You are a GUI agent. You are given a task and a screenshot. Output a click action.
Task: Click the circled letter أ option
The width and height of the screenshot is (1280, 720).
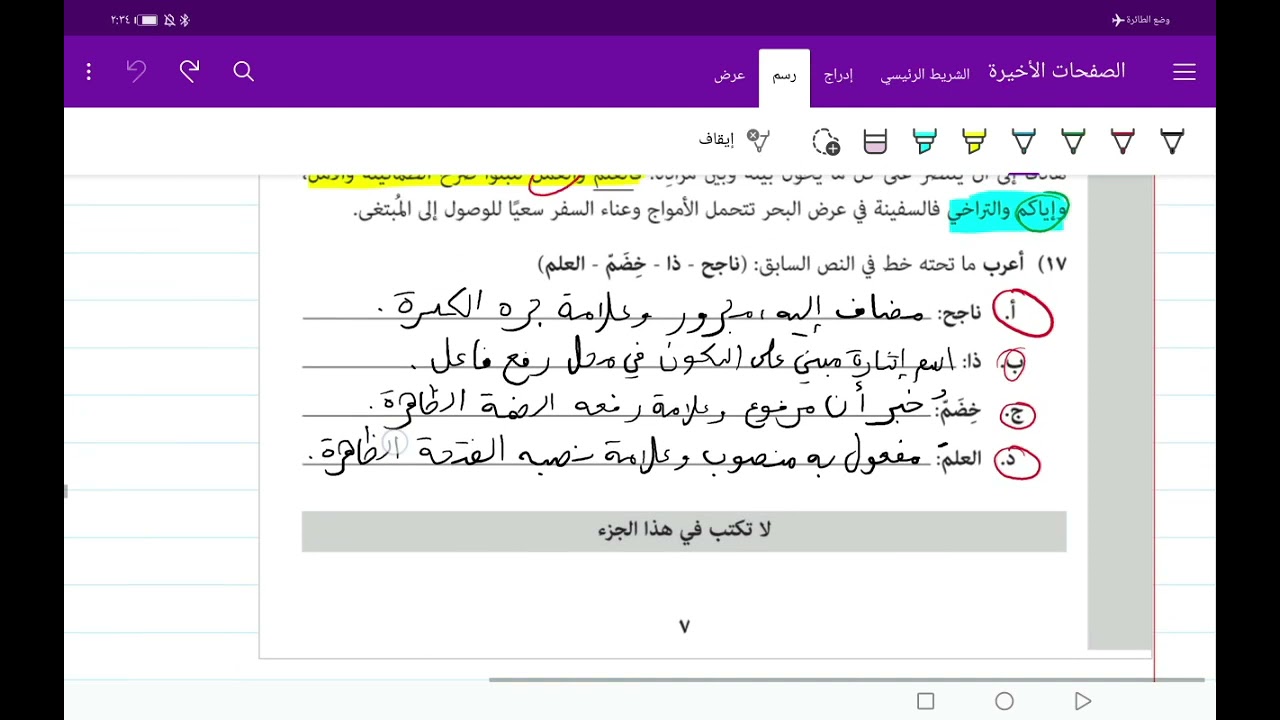(x=1022, y=313)
